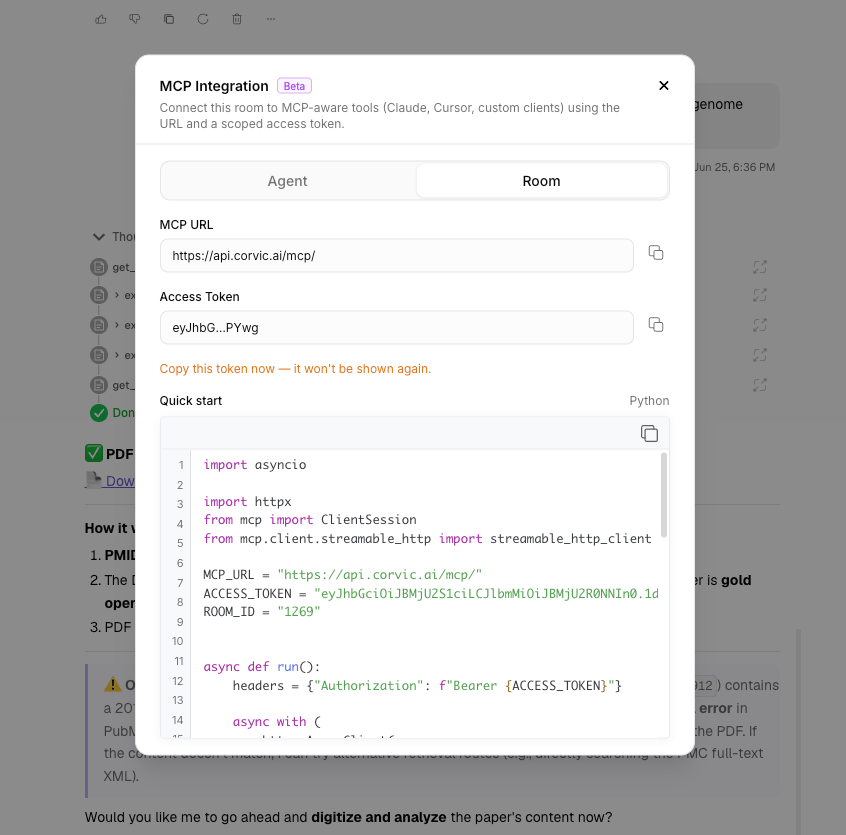Click the Beta badge label

(x=294, y=86)
